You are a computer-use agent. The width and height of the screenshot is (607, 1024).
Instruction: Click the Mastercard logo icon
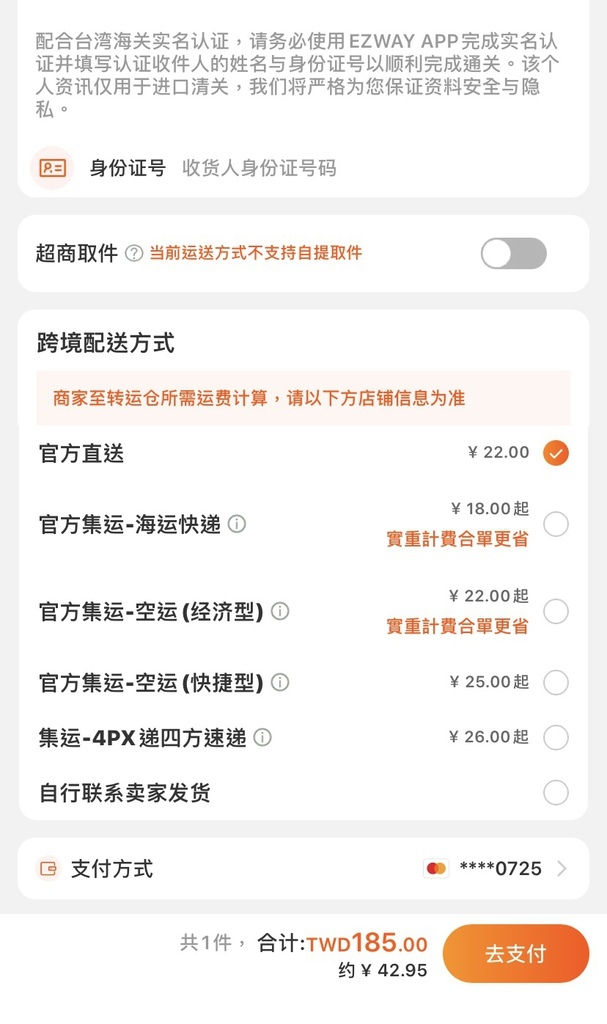436,869
